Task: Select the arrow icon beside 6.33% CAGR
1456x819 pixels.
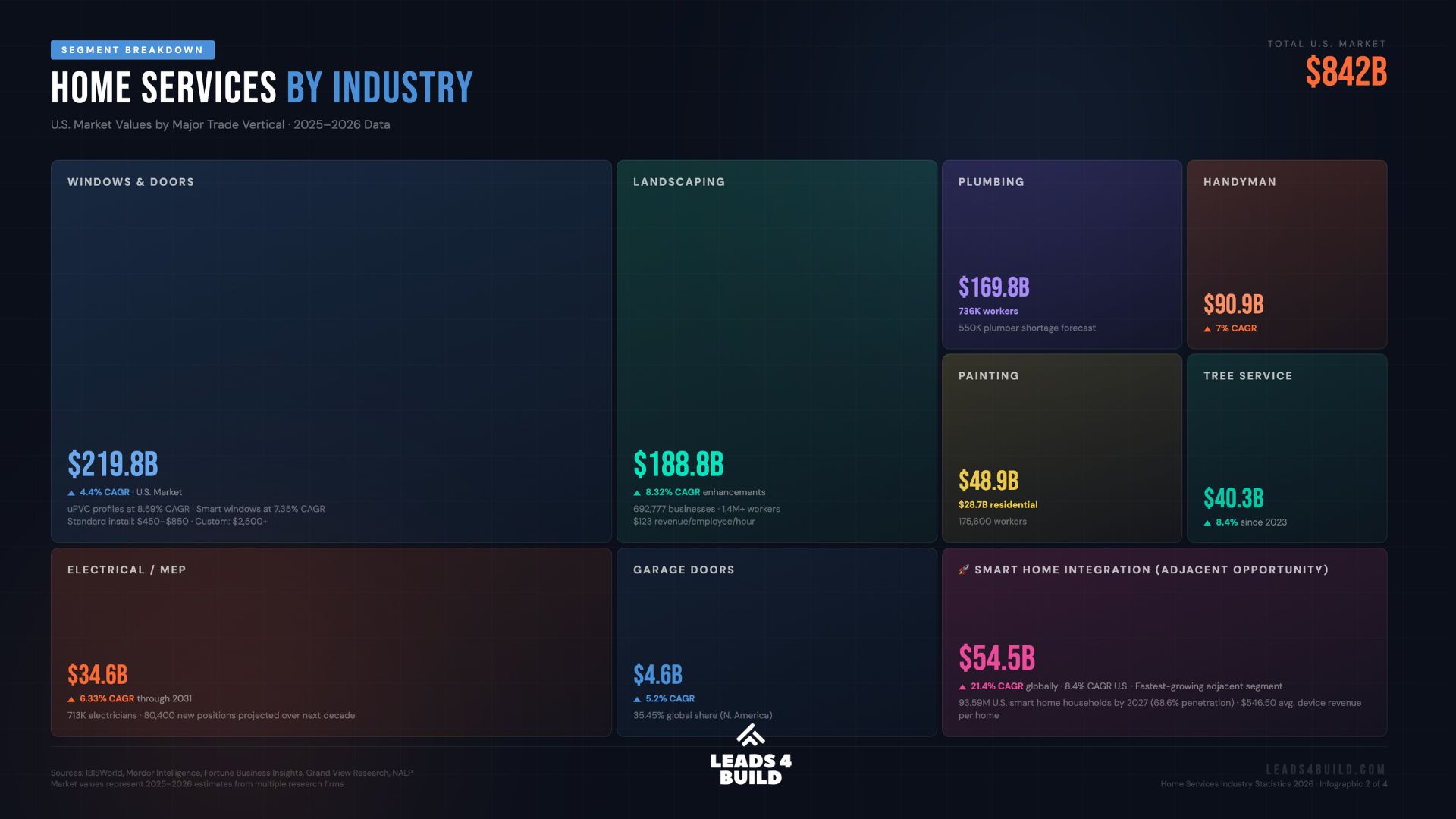Action: click(71, 698)
